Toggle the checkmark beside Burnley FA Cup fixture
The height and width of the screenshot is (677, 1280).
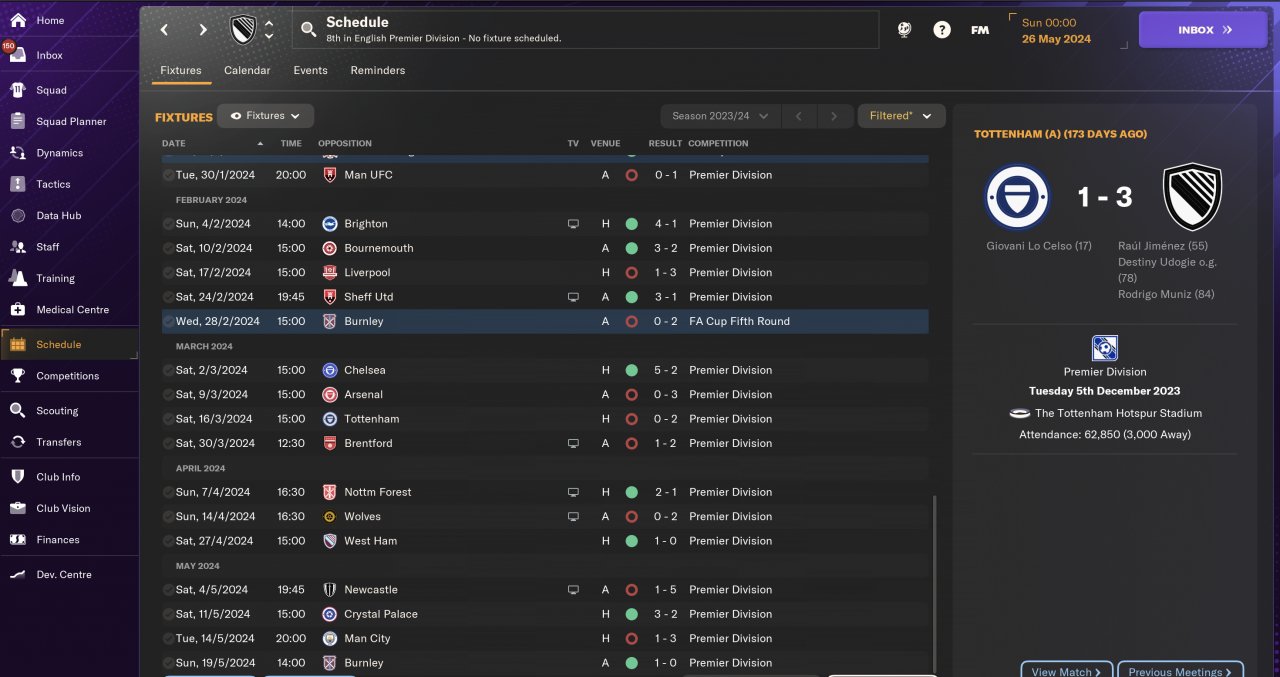tap(168, 322)
